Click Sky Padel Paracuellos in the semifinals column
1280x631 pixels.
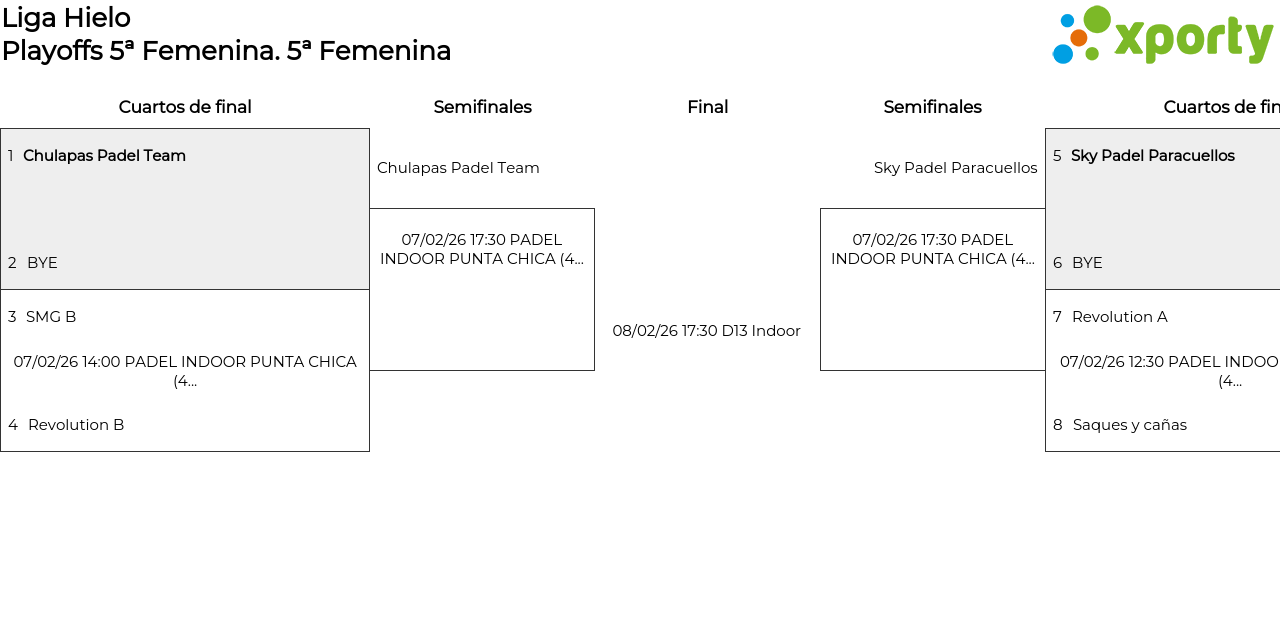tap(955, 168)
